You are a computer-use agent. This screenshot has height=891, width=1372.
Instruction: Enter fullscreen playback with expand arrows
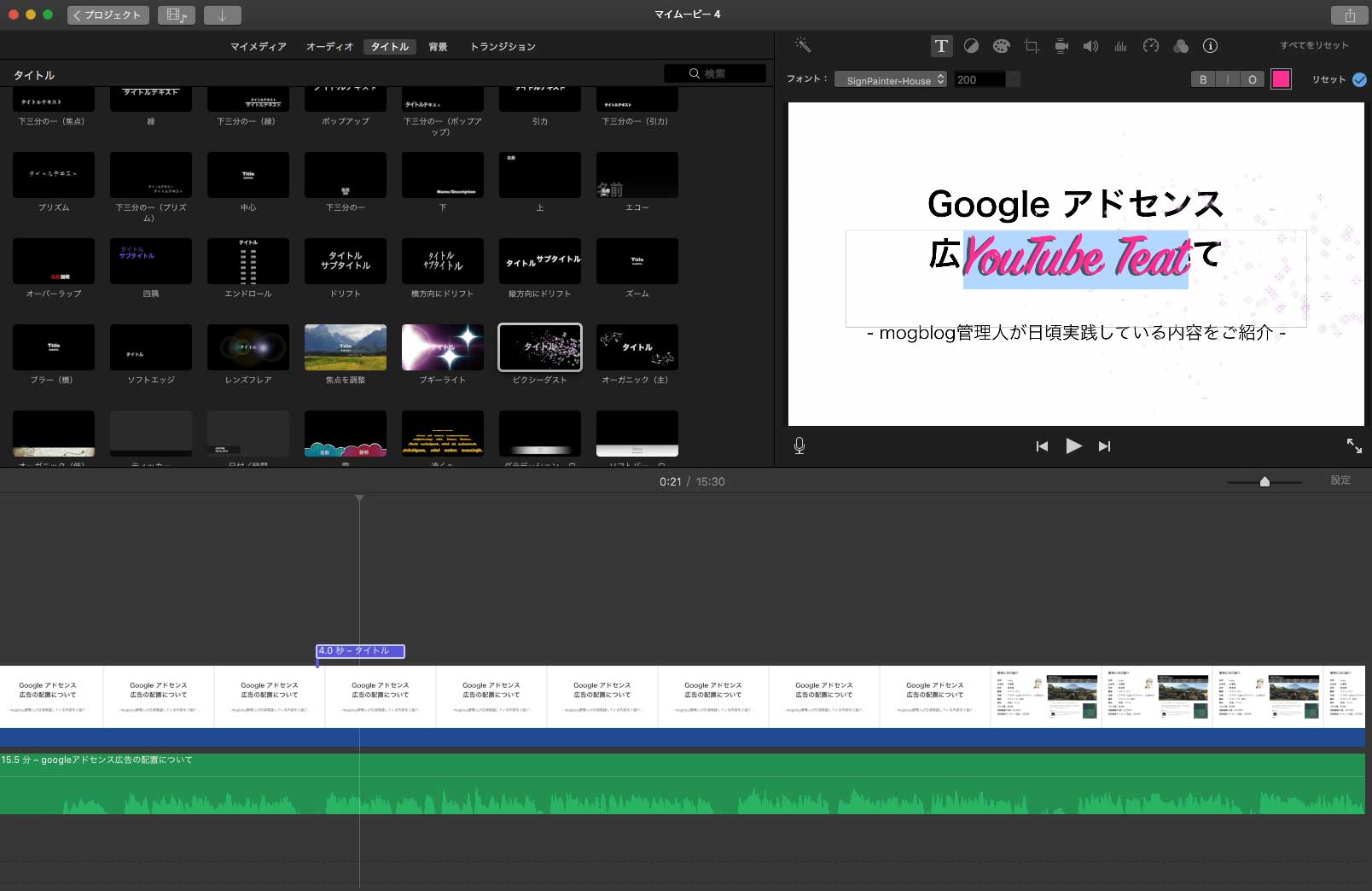[1354, 445]
